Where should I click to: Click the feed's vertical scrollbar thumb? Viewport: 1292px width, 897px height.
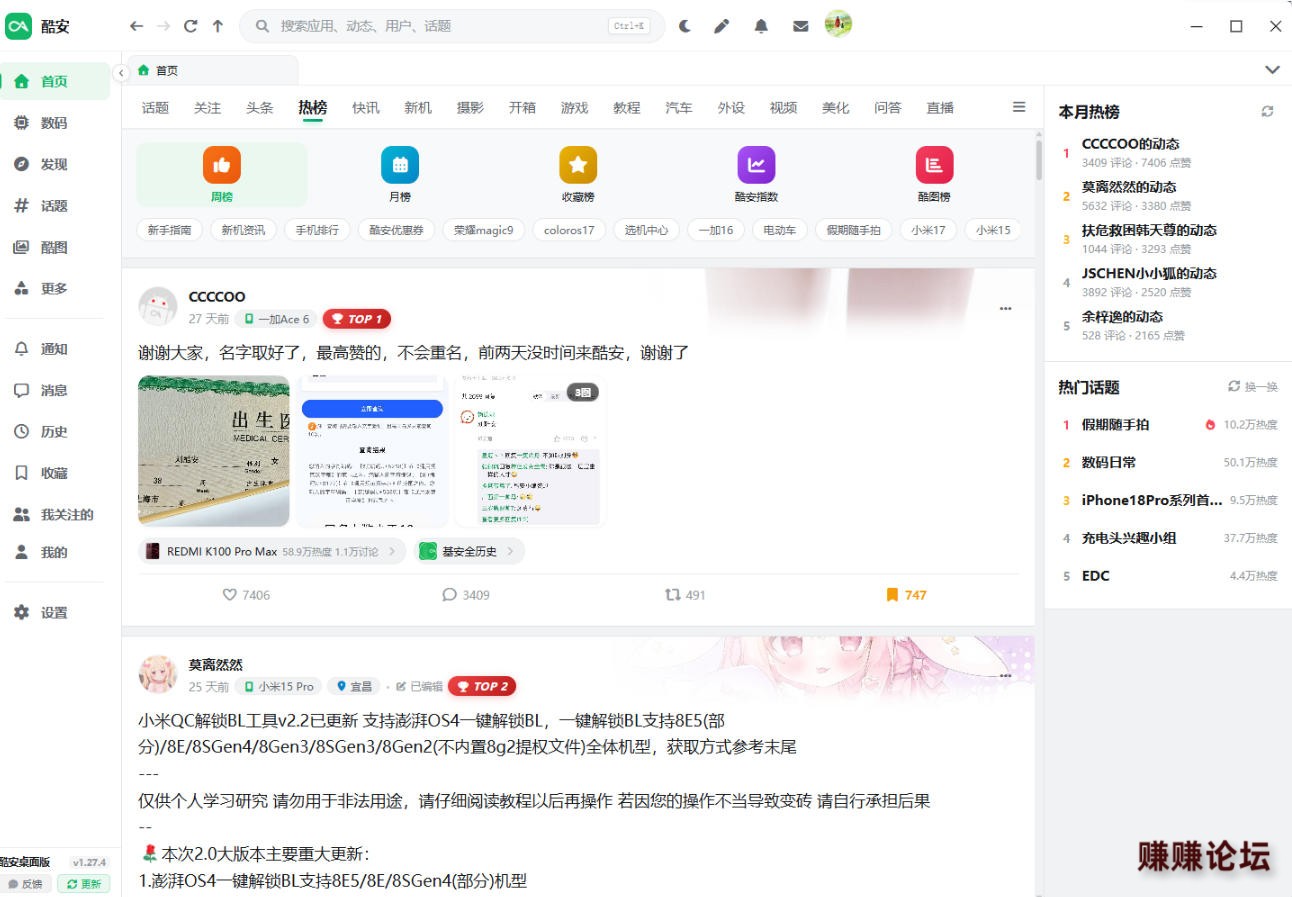1039,160
